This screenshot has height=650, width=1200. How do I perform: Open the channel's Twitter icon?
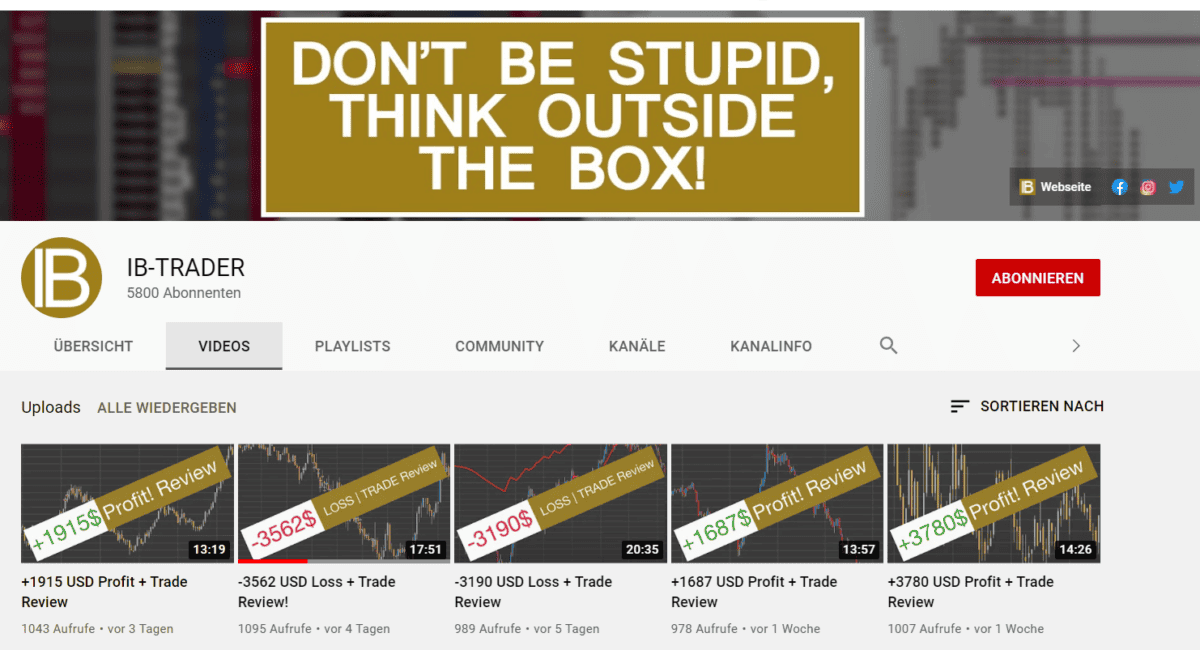[1176, 187]
